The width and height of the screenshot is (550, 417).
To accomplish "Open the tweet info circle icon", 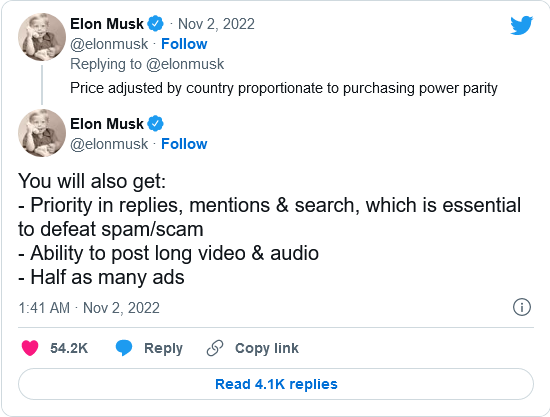I will (x=522, y=307).
